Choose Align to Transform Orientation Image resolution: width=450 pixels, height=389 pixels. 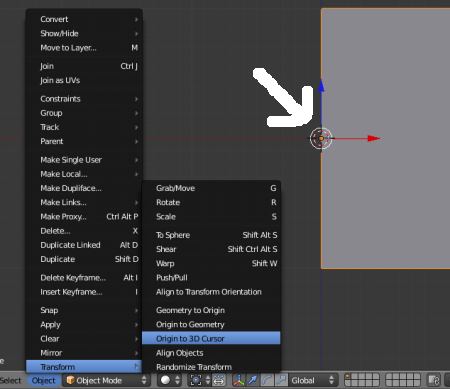[211, 292]
